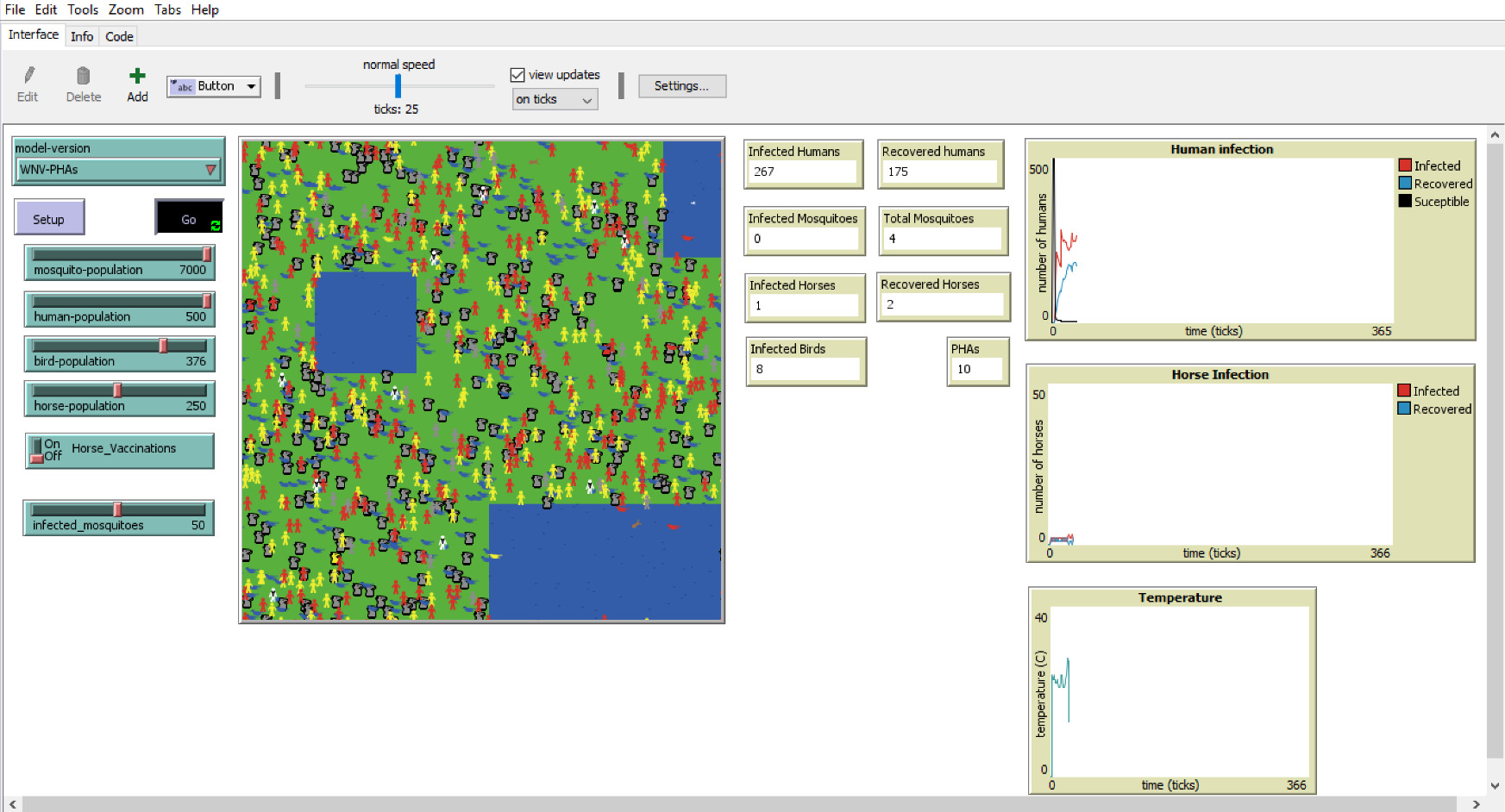Open the Tabs menu
This screenshot has width=1505, height=812.
(167, 9)
